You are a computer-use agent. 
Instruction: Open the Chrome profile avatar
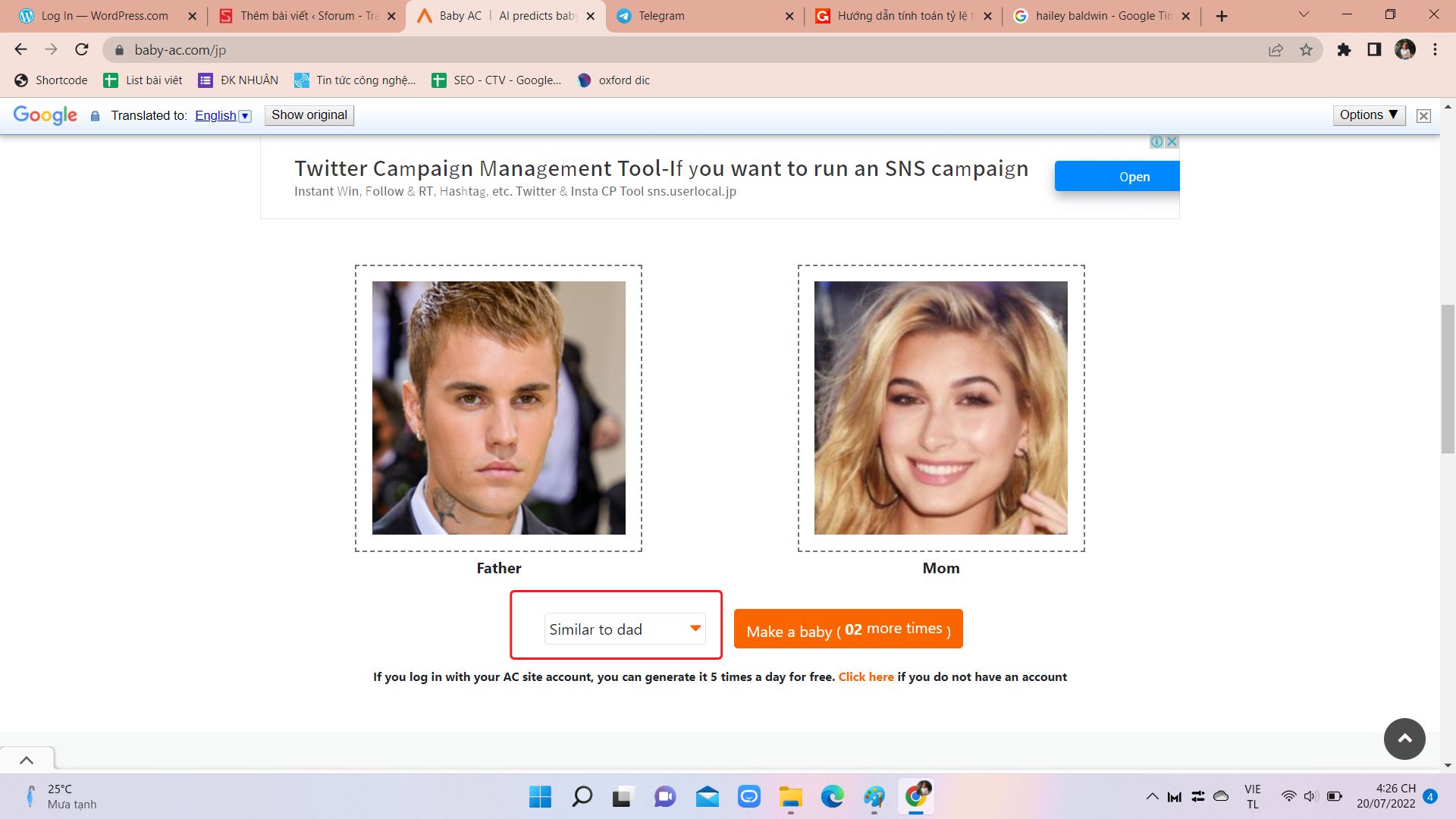pos(1405,50)
